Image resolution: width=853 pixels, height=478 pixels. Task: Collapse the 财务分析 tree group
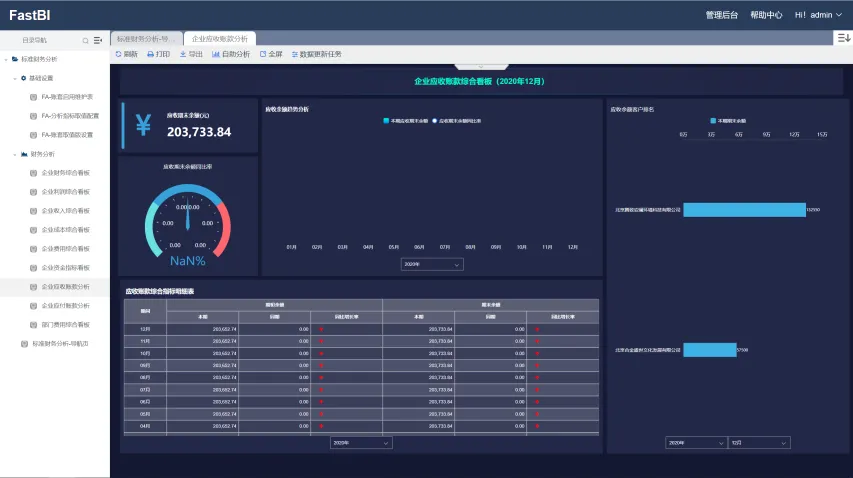[15, 154]
